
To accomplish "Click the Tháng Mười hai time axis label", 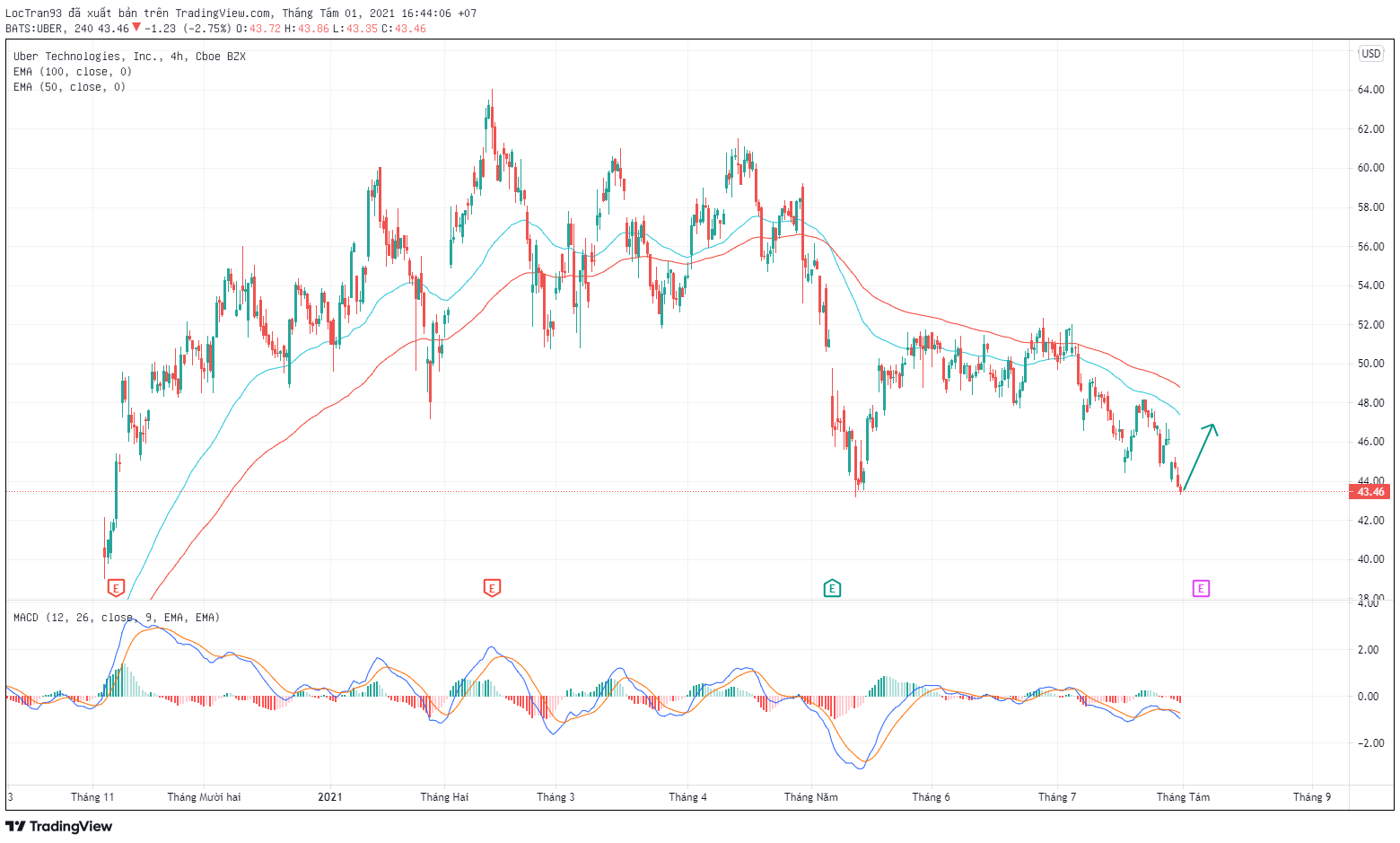I will (204, 797).
